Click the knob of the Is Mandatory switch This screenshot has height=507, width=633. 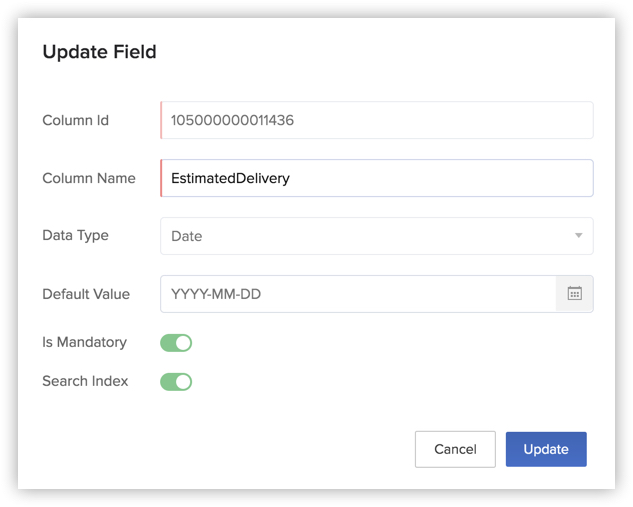[183, 343]
